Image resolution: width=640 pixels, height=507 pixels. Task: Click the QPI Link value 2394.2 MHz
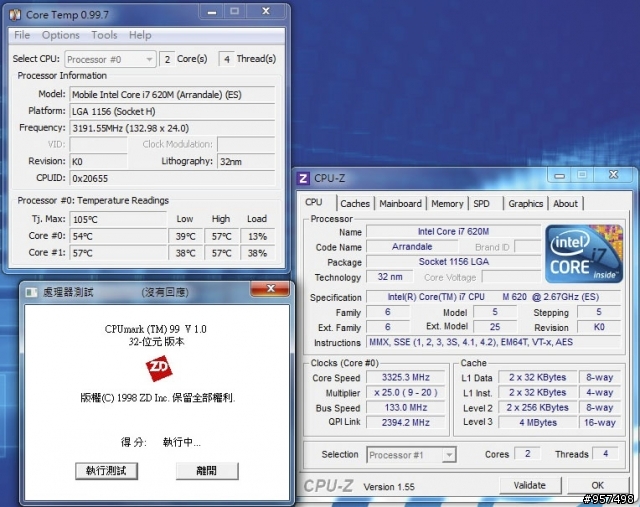tap(406, 422)
